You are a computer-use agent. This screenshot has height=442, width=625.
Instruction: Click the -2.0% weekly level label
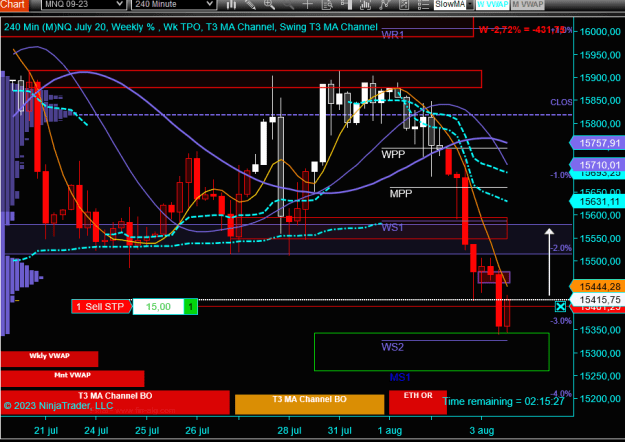pos(561,248)
